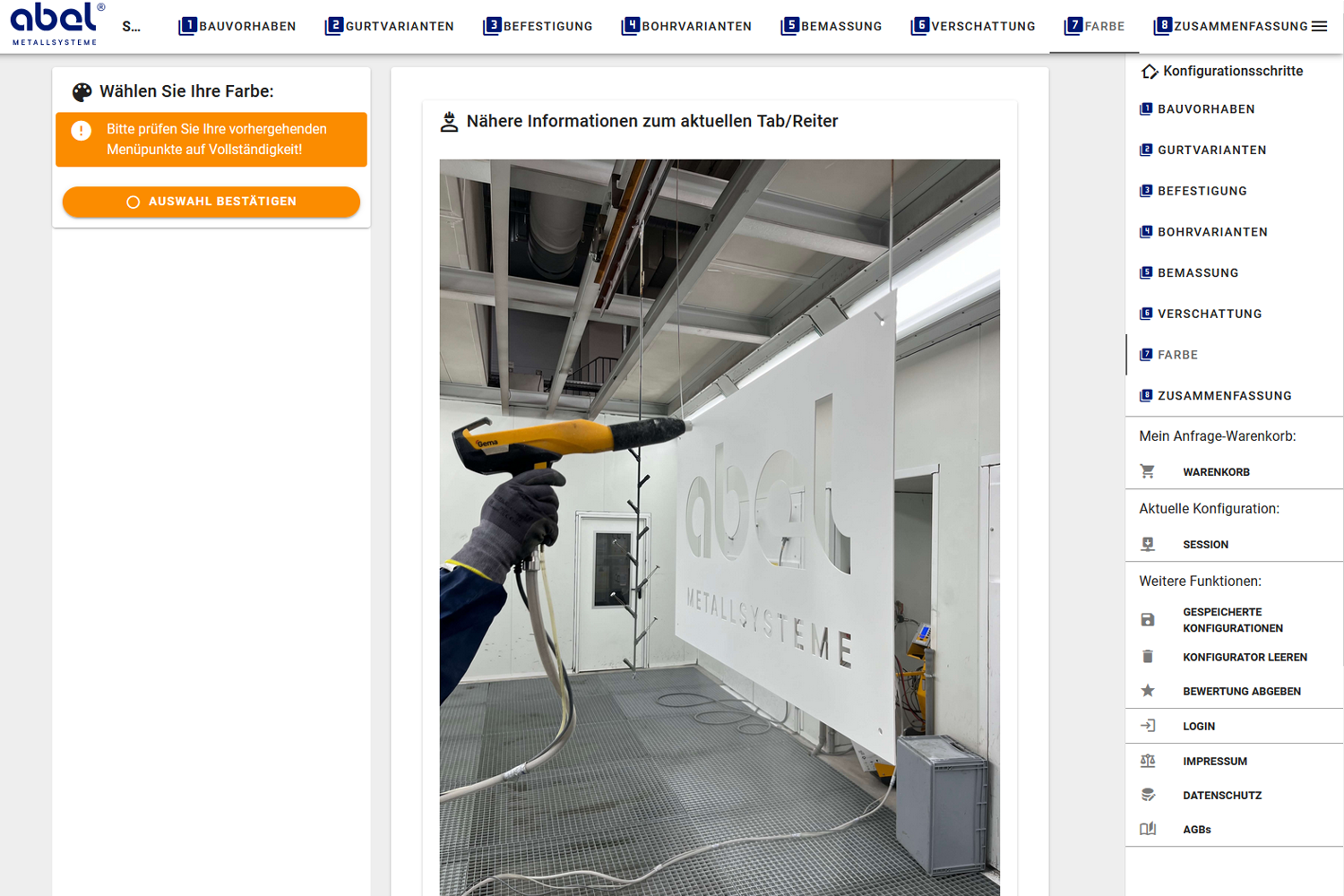
Task: Select Farbe in the sidebar steps
Action: [1234, 355]
